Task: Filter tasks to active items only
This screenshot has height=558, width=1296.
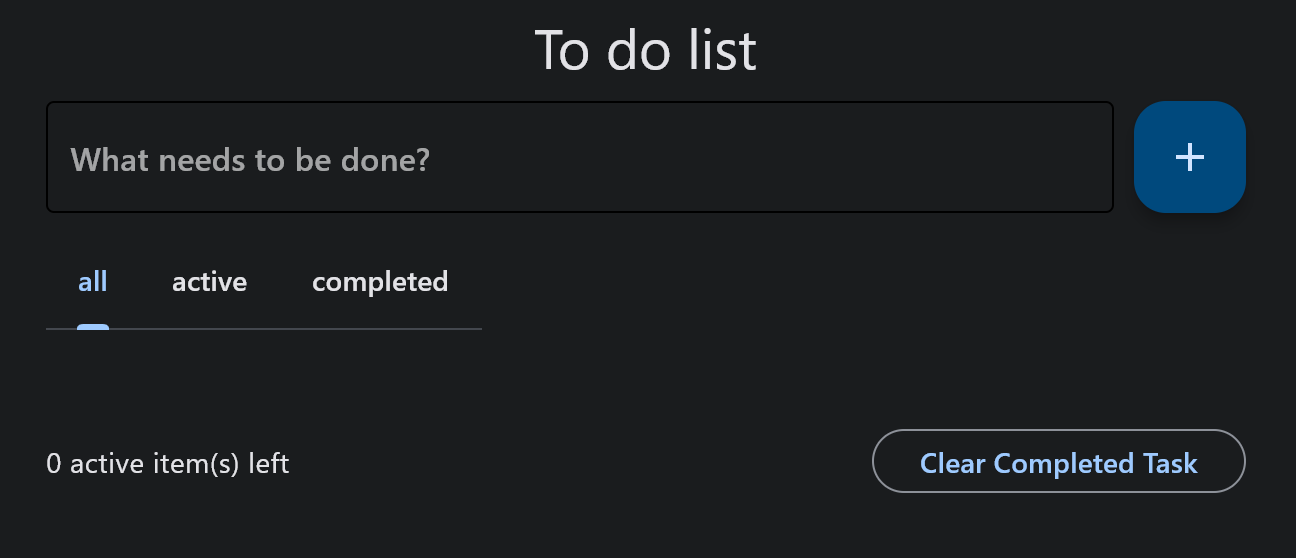Action: (209, 282)
